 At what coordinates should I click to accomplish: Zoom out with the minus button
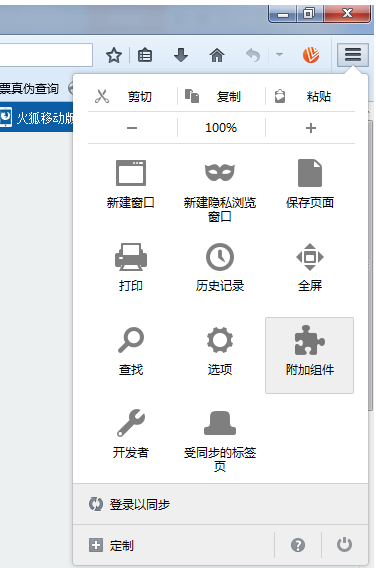132,128
